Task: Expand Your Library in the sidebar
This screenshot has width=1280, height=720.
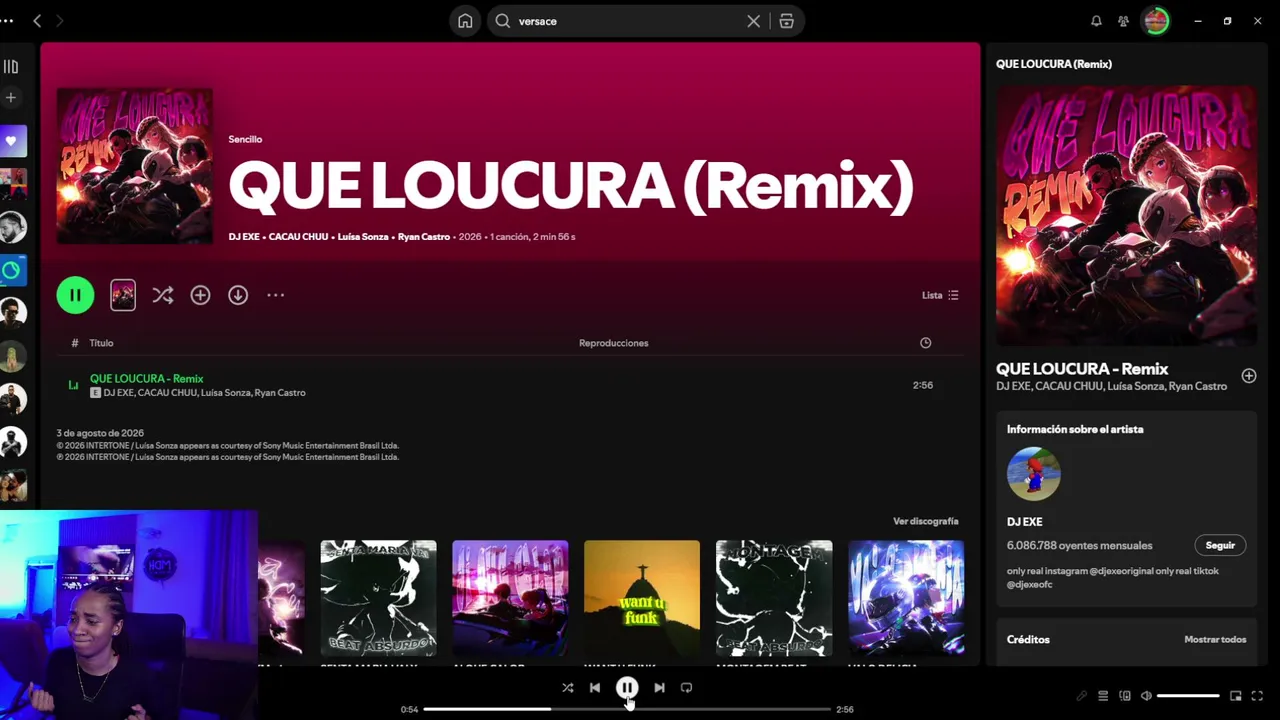Action: pyautogui.click(x=11, y=67)
